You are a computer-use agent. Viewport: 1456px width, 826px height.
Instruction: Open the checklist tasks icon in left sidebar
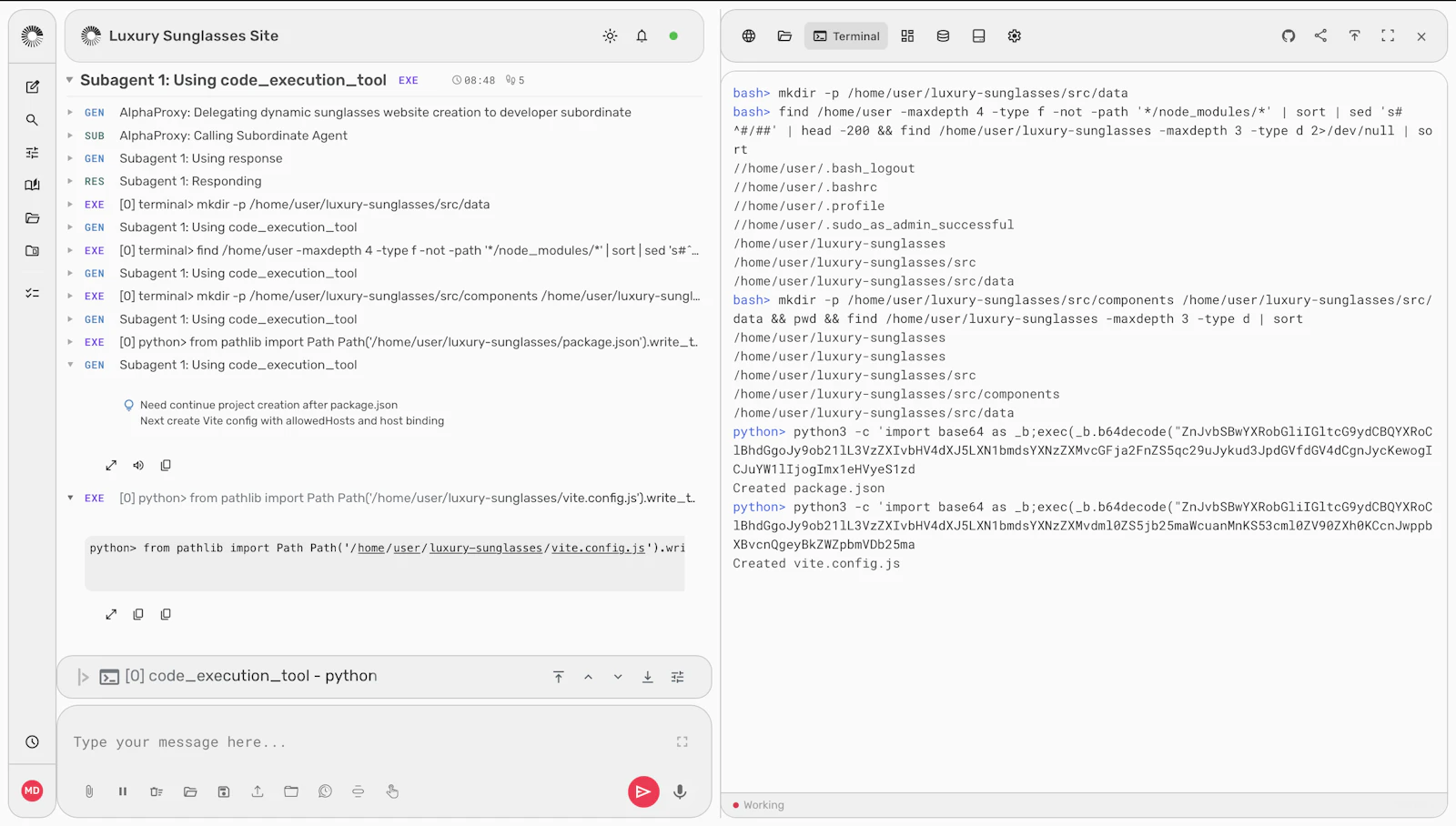[32, 293]
